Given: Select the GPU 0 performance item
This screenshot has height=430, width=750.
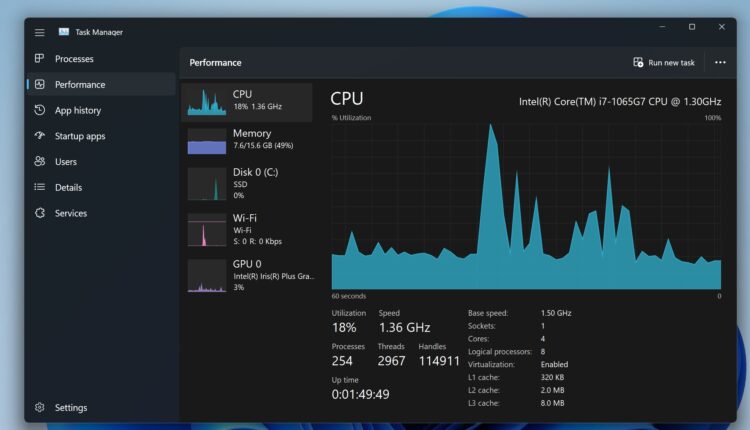Looking at the screenshot, I should (246, 275).
